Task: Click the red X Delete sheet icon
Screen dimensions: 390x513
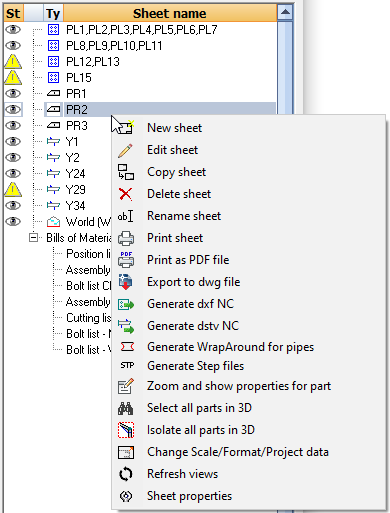Action: [x=126, y=194]
